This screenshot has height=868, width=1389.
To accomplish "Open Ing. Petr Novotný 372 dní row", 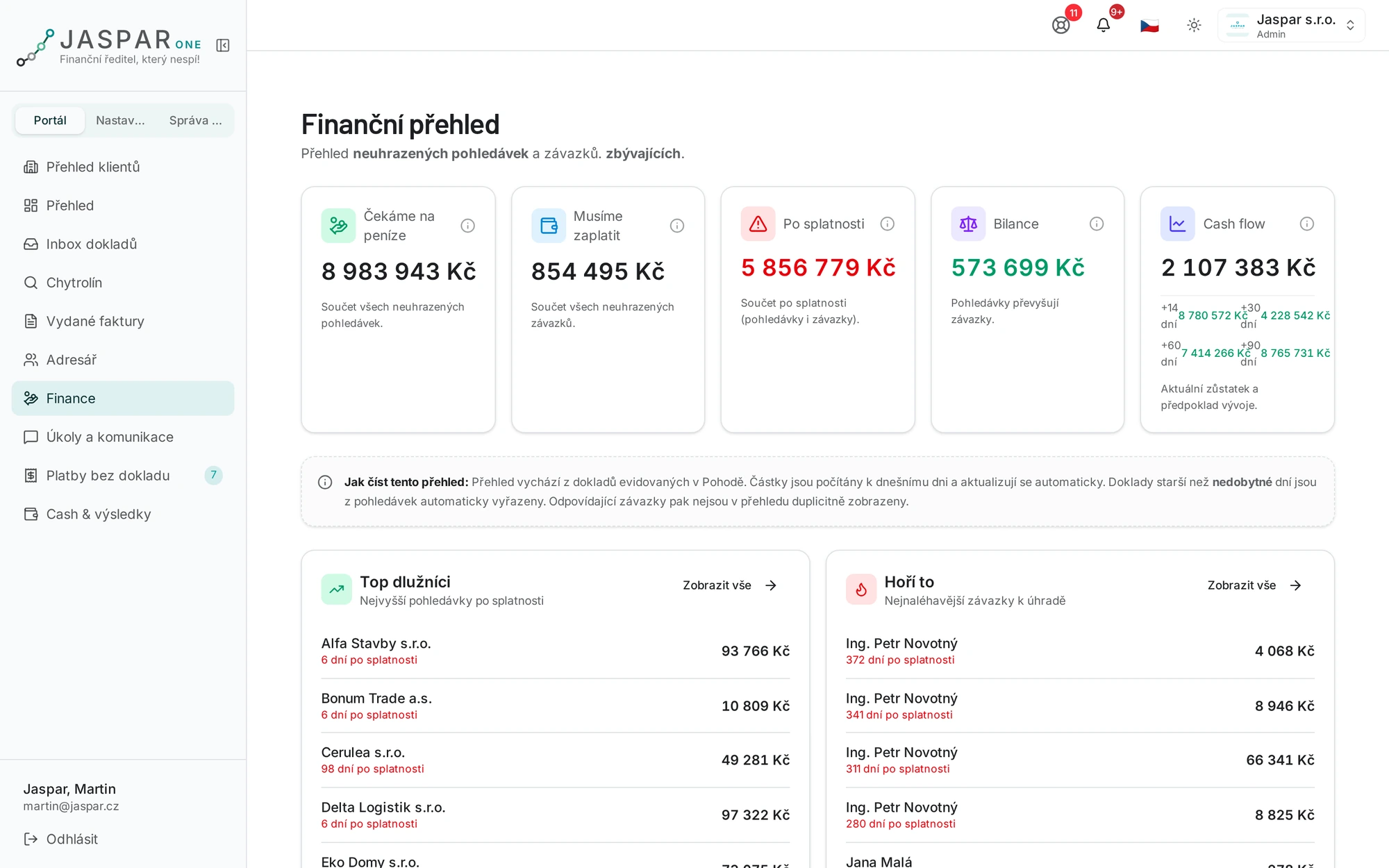I will (1080, 651).
